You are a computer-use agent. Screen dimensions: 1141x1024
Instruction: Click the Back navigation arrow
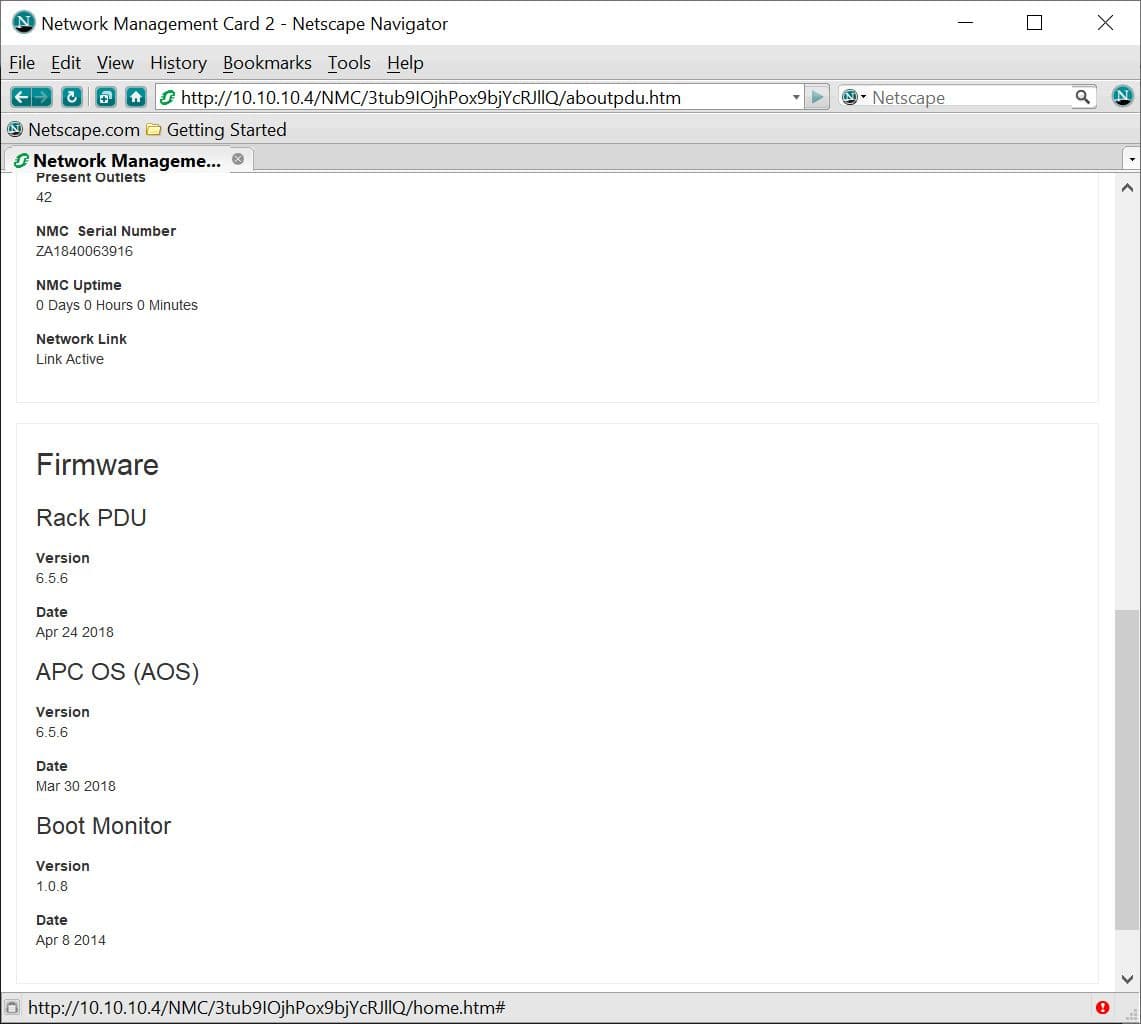tap(21, 97)
